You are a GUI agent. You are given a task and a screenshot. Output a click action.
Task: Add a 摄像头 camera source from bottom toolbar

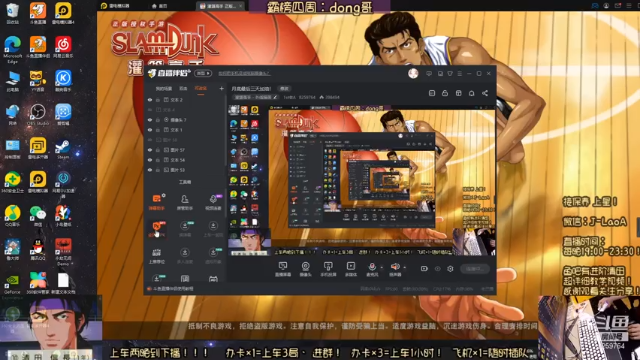tap(305, 269)
